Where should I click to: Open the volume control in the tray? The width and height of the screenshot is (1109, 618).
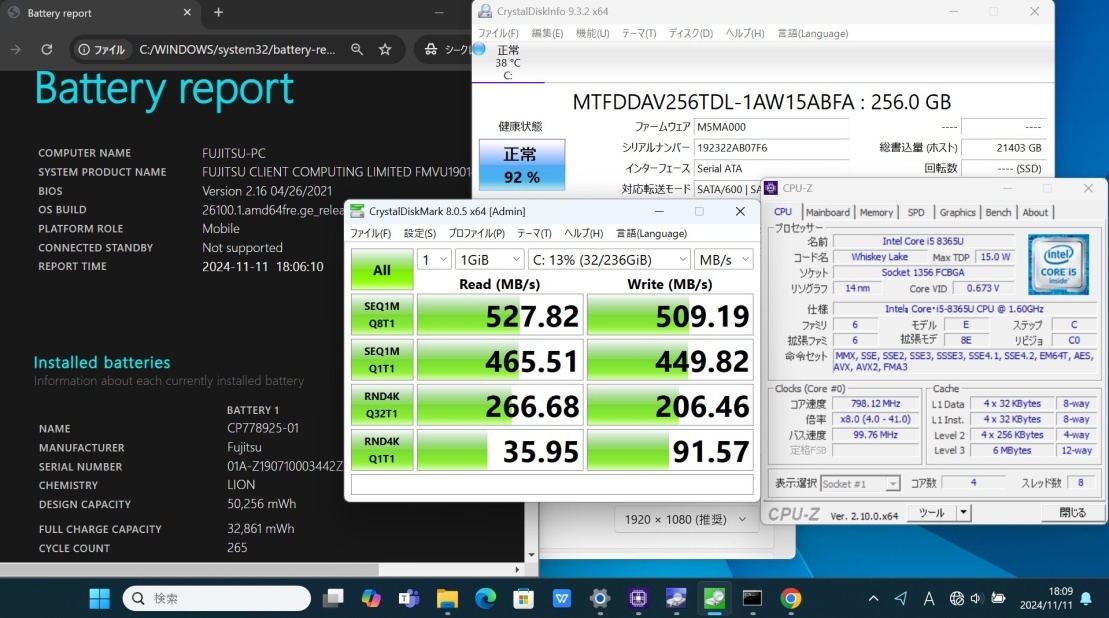tap(977, 598)
